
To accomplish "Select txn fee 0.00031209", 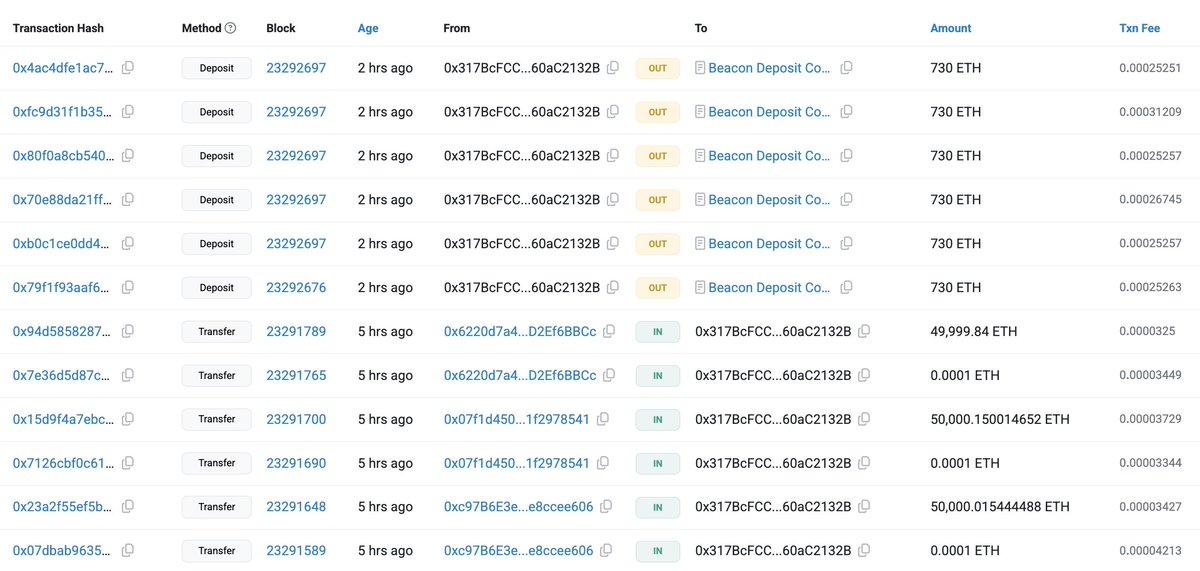I will 1150,112.
